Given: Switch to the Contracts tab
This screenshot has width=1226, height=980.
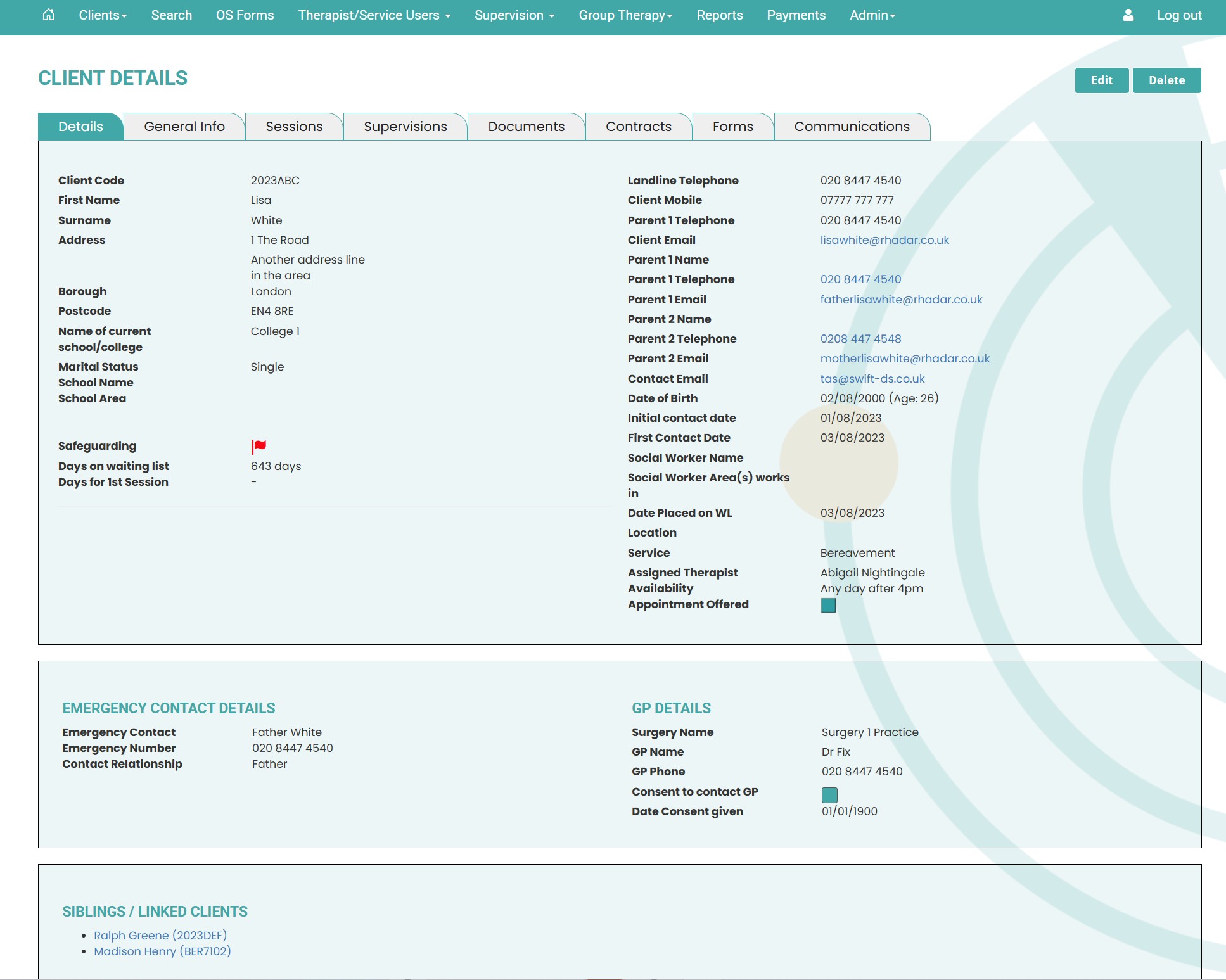Looking at the screenshot, I should tap(639, 127).
